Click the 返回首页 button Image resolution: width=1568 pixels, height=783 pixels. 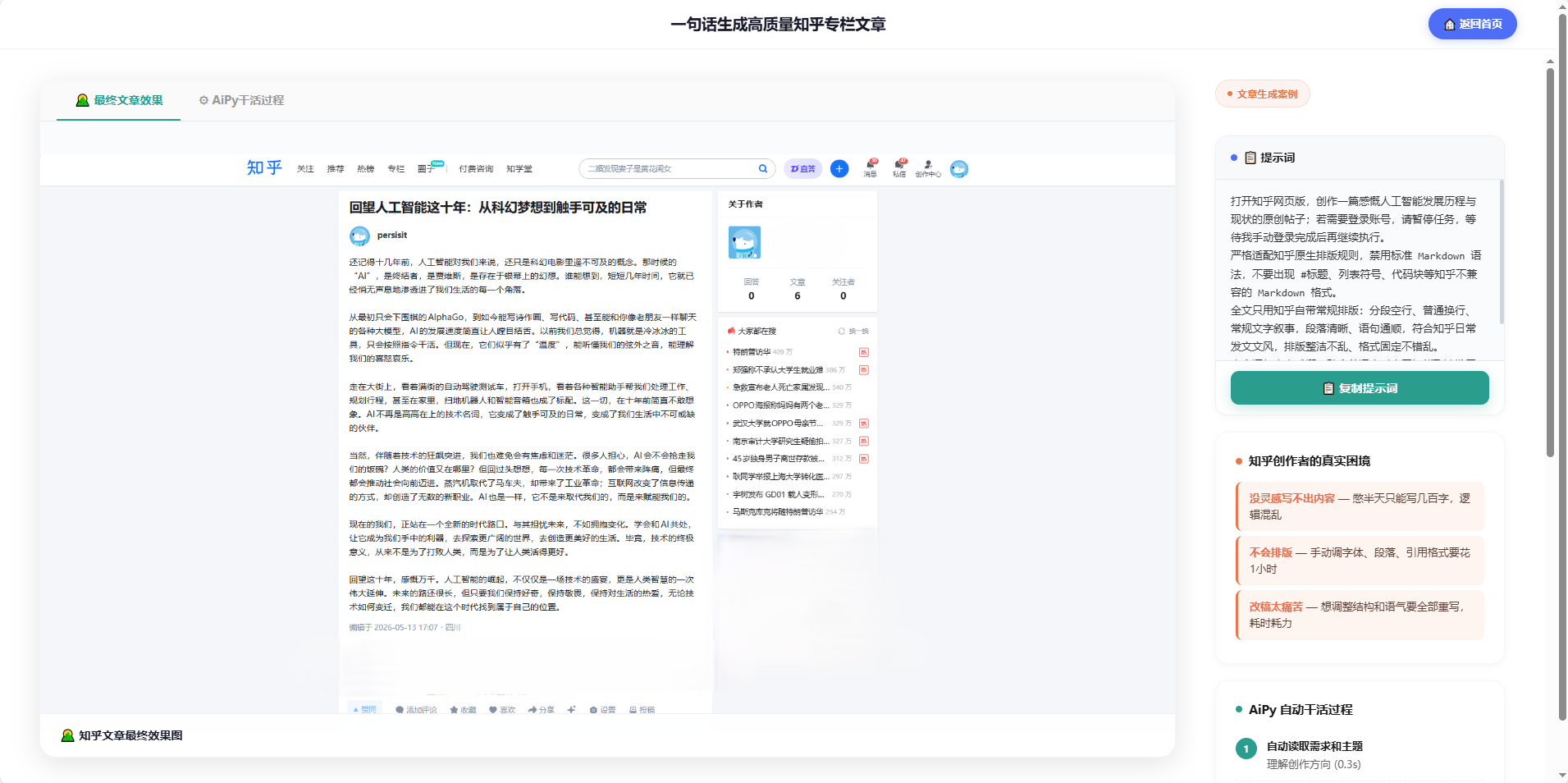pos(1472,24)
